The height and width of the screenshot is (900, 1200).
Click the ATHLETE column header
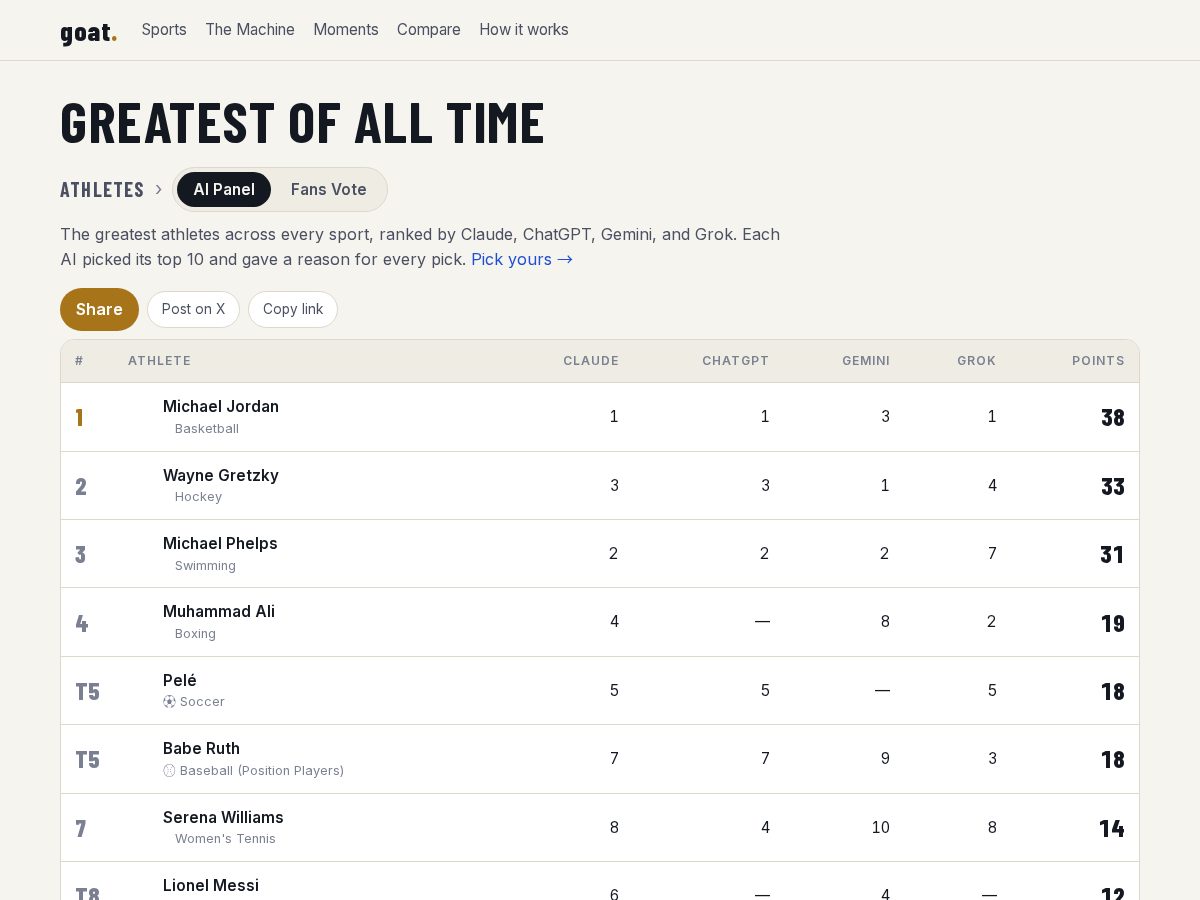159,361
